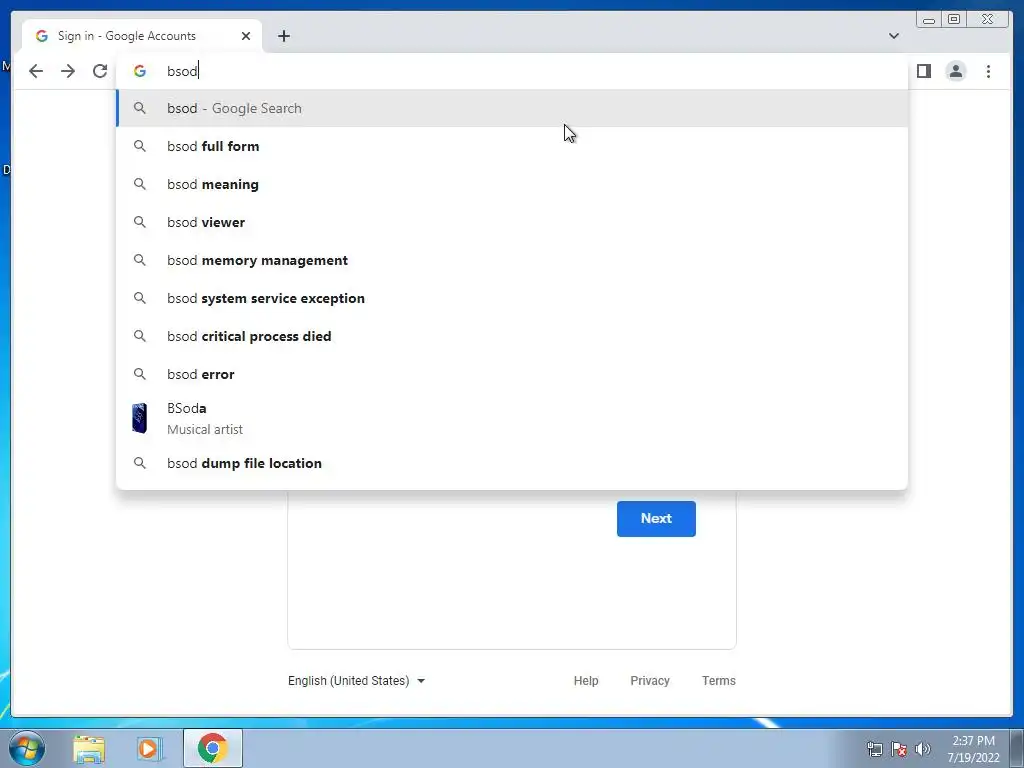Click the volume speaker tray icon

(923, 749)
